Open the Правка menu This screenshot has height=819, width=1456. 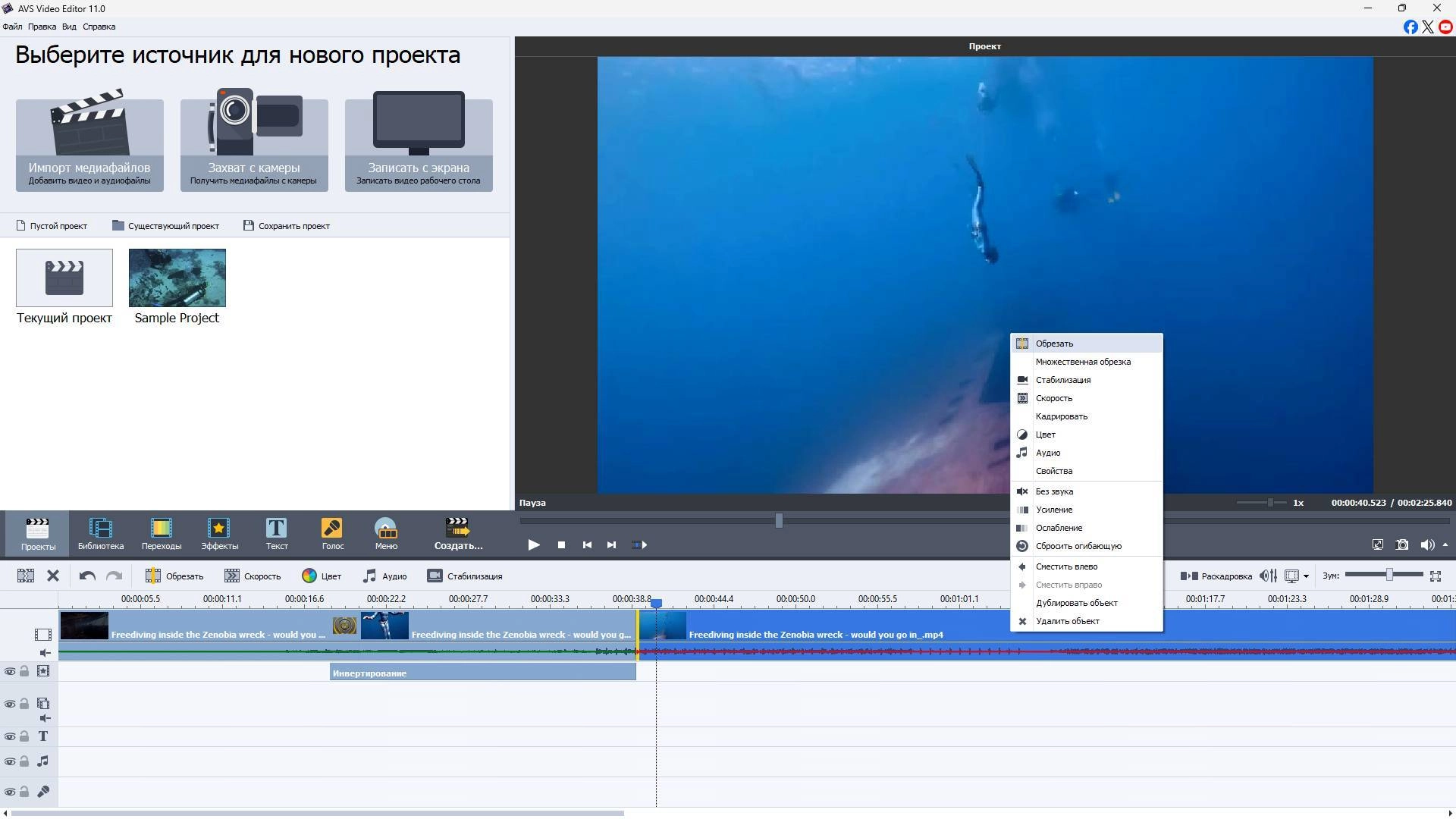(x=42, y=27)
